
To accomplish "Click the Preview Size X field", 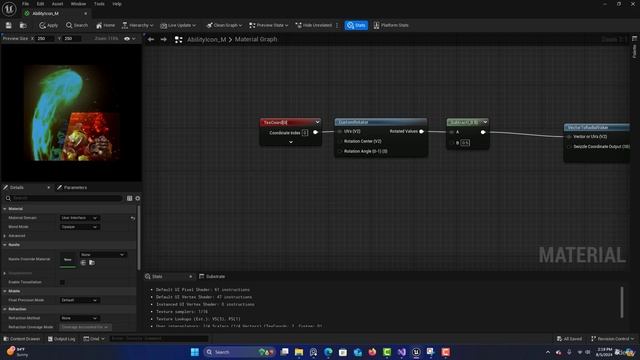I will 44,38.
